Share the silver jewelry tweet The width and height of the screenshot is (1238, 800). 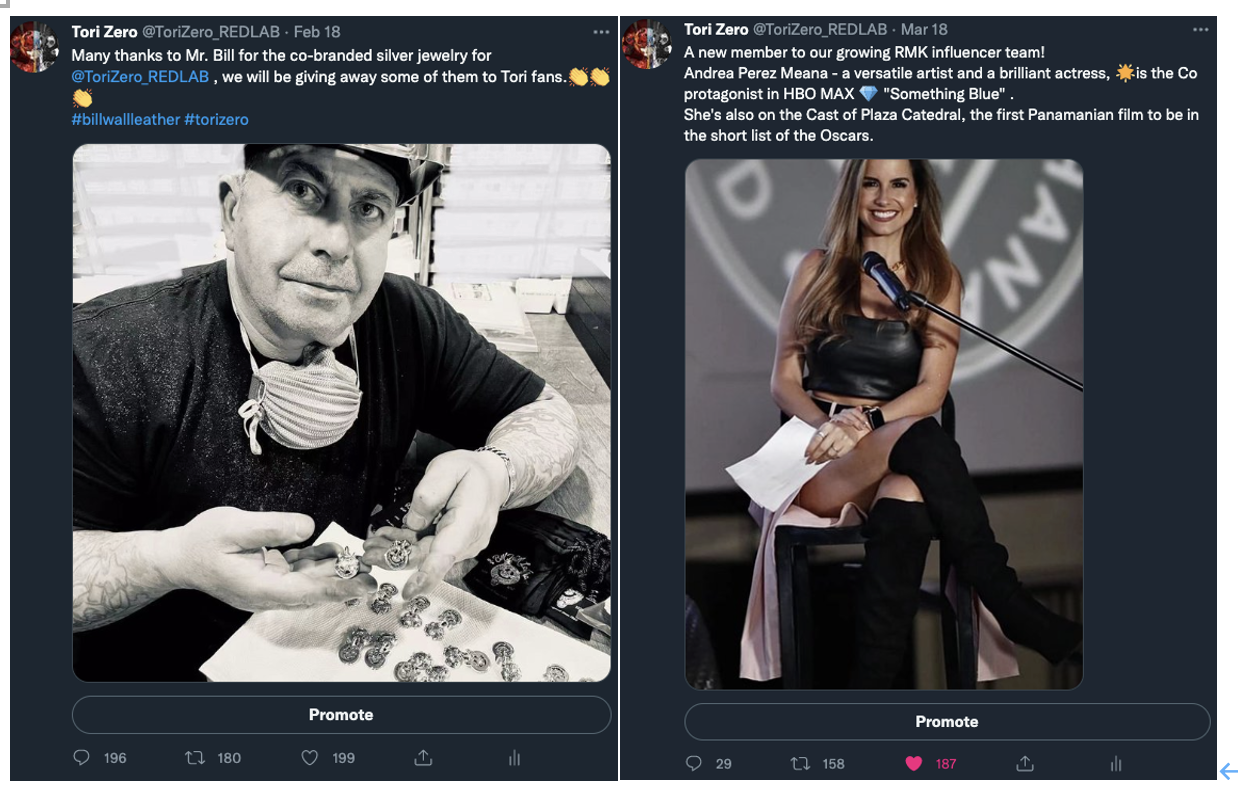(423, 758)
